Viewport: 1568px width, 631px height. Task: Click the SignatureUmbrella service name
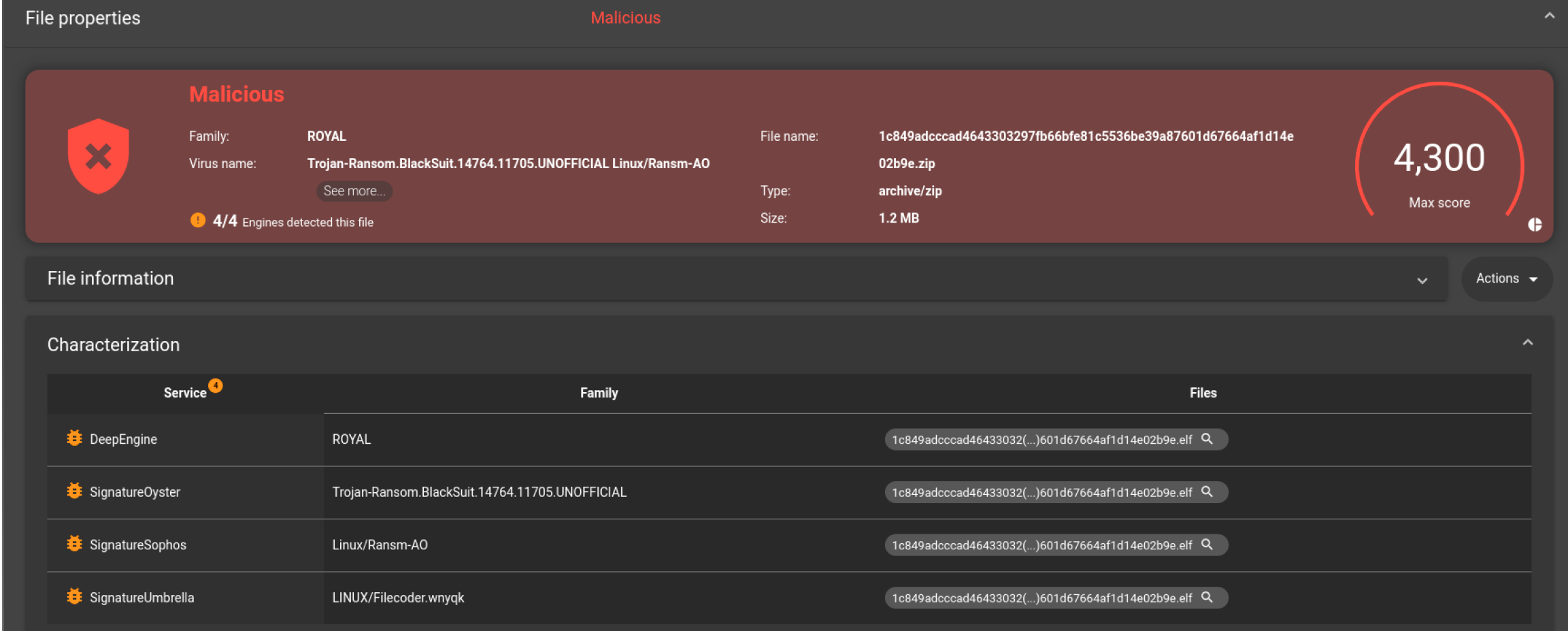click(142, 597)
